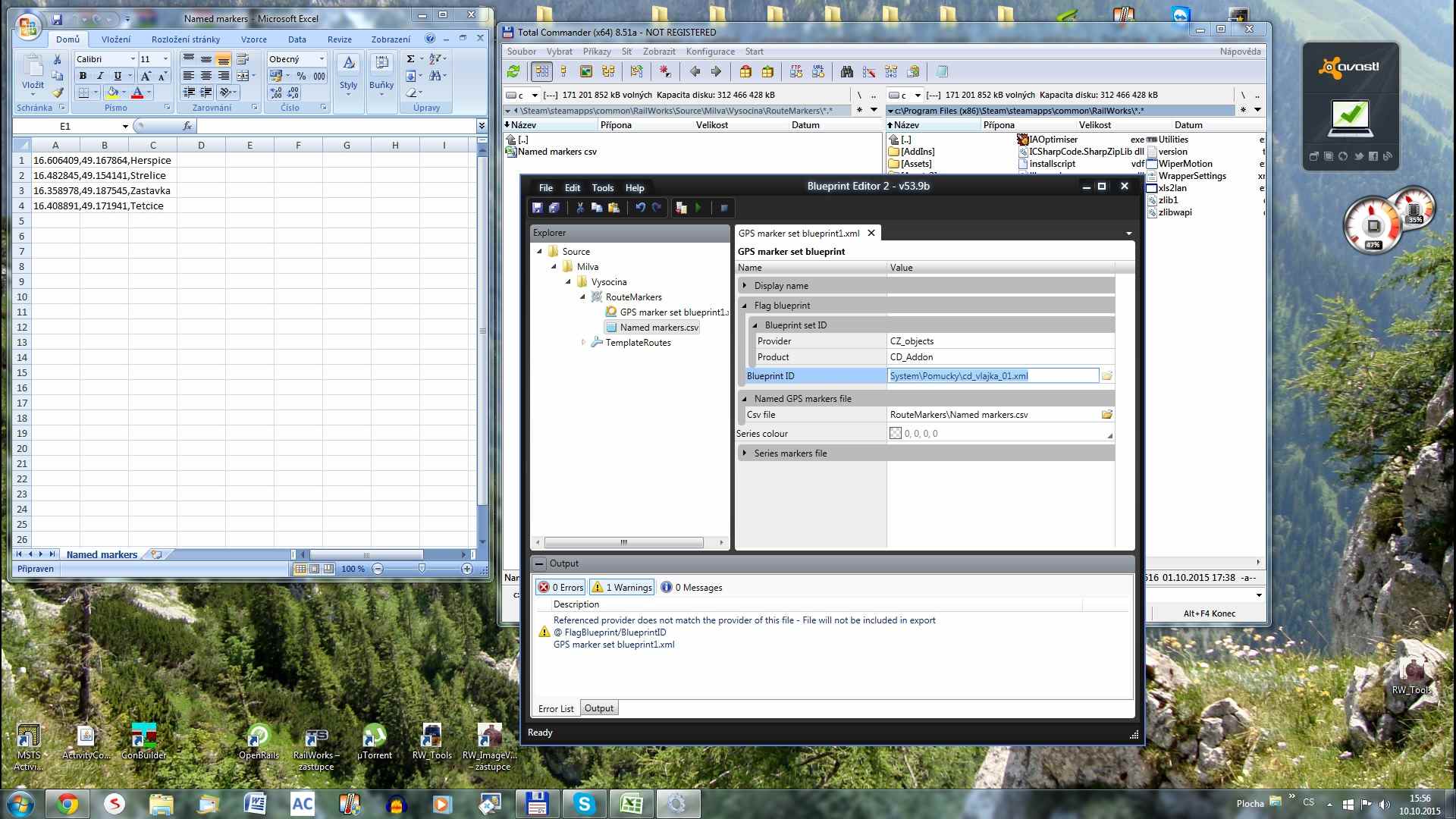Open the Tools menu in Blueprint Editor
This screenshot has width=1456, height=819.
point(603,188)
